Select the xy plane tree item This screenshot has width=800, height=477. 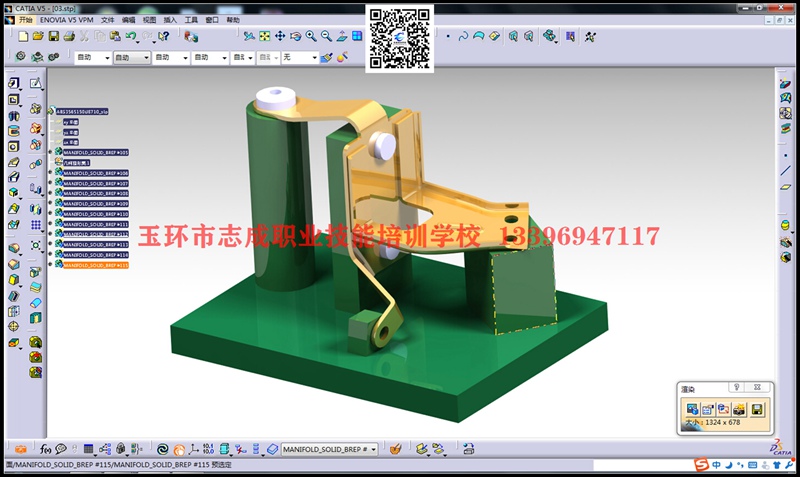71,122
